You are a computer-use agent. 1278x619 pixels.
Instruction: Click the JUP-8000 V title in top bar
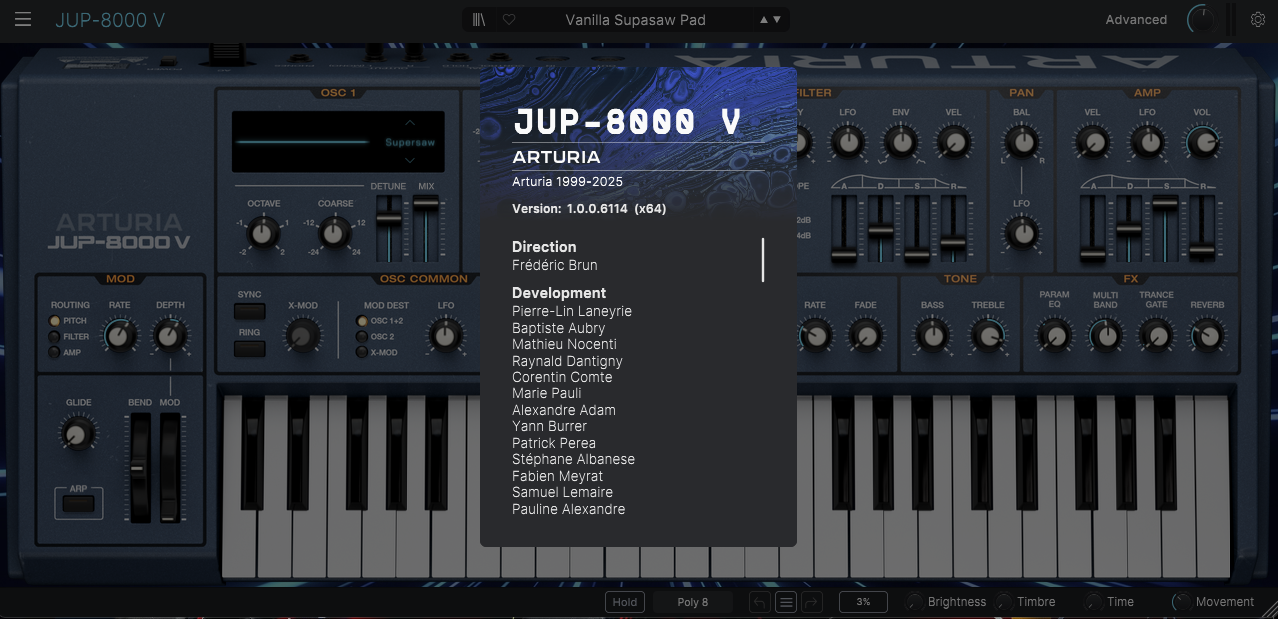110,20
